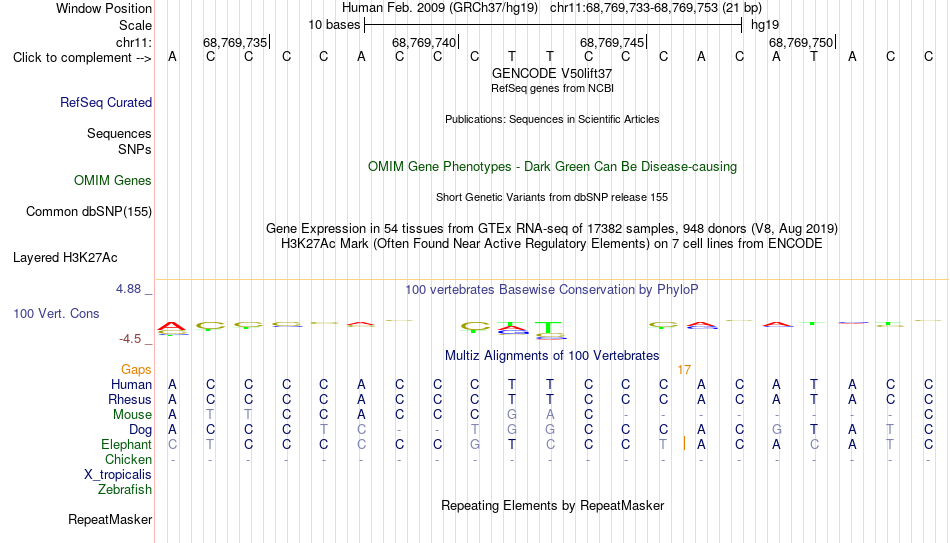Click the 'Zebrafish' species label

tap(125, 489)
